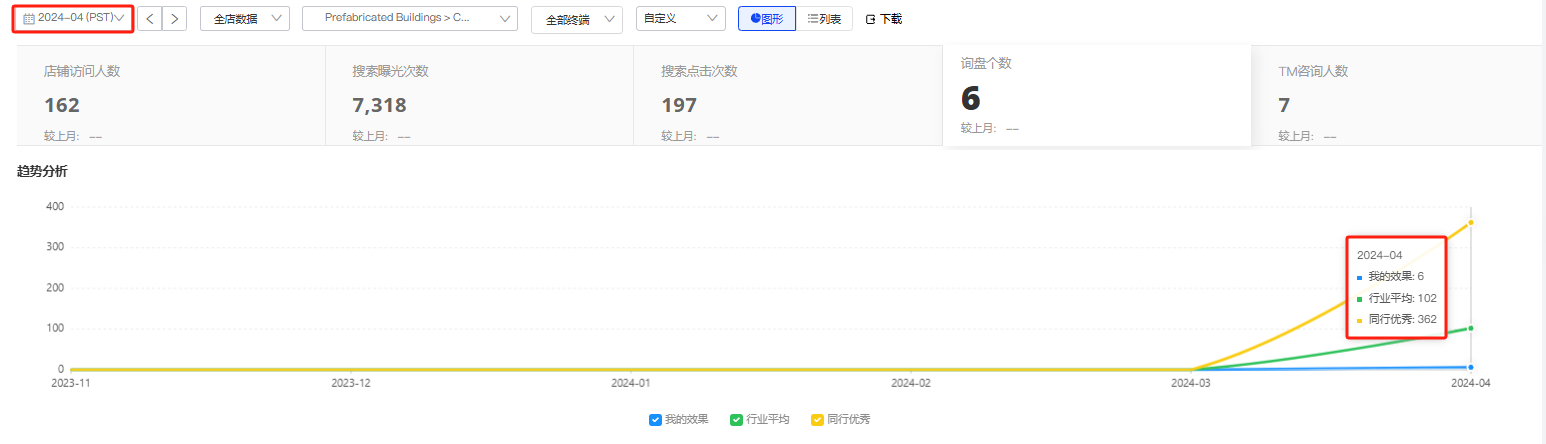Click the yellow data point at 2024-04
The height and width of the screenshot is (444, 1546).
[x=1470, y=222]
